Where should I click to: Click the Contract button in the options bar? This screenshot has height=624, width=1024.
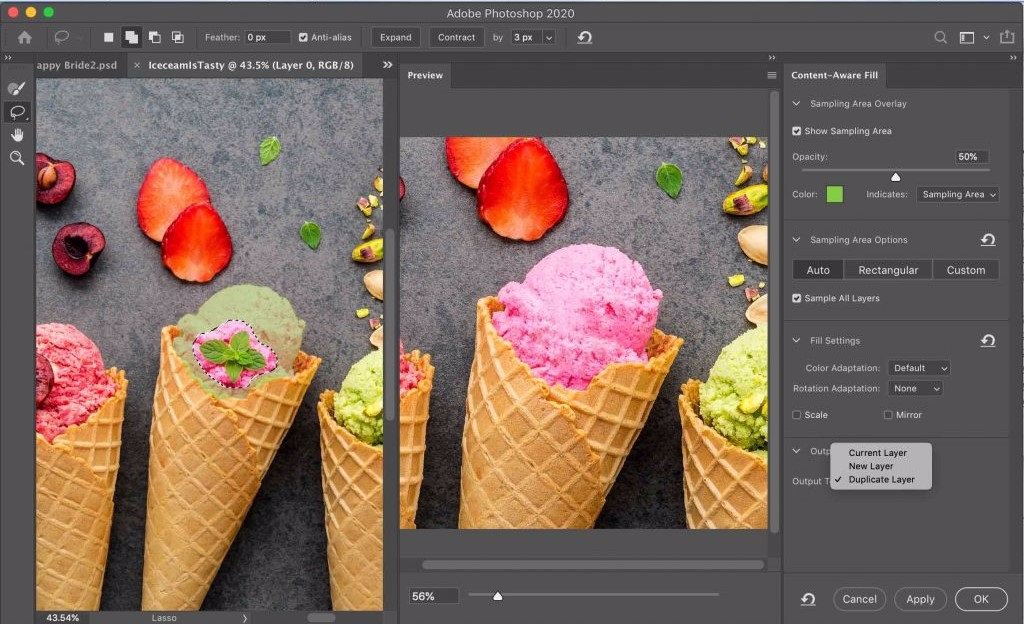pos(455,36)
